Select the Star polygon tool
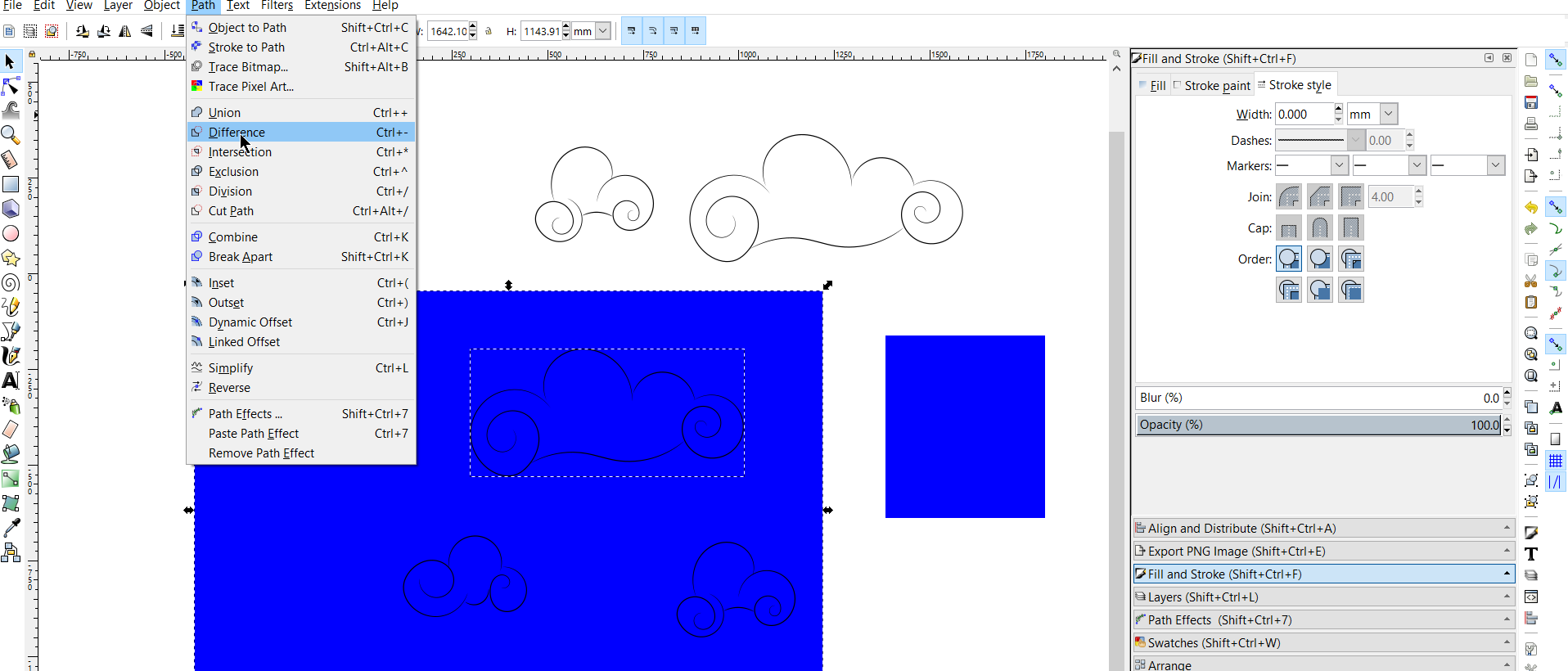1568x671 pixels. (10, 258)
